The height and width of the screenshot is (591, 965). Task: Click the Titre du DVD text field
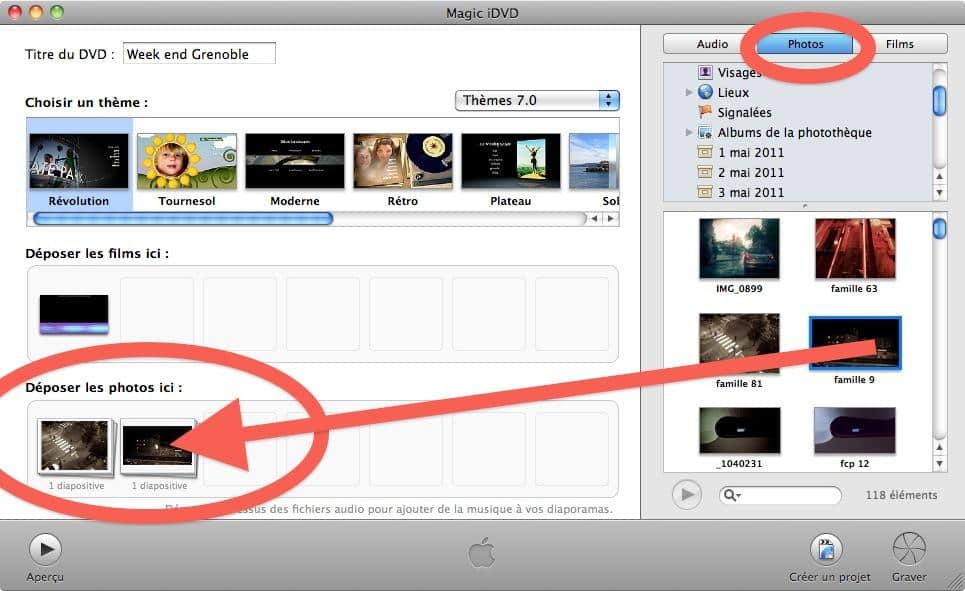pyautogui.click(x=199, y=54)
